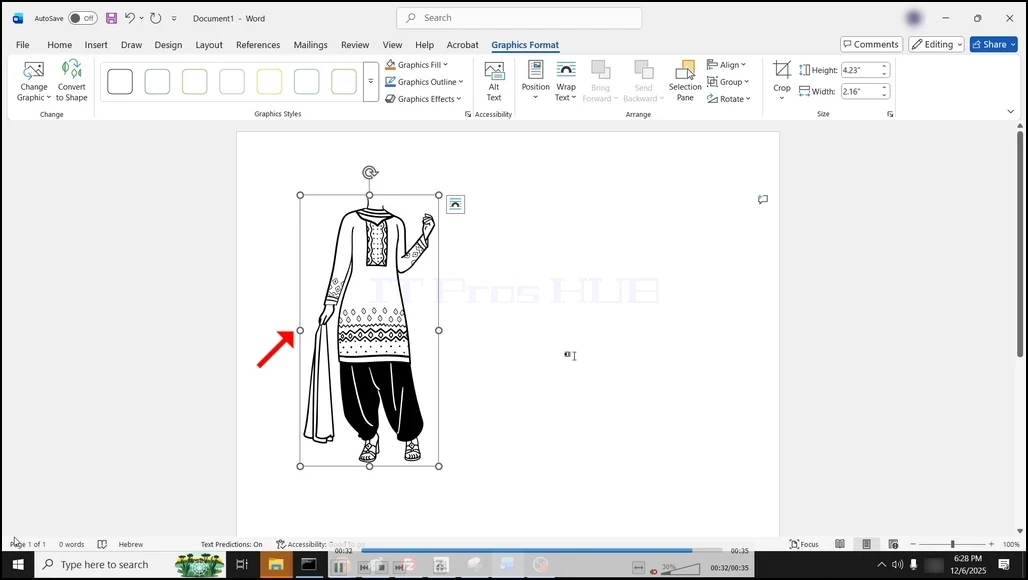This screenshot has width=1028, height=580.
Task: Click the zoom out minus icon
Action: tap(913, 544)
